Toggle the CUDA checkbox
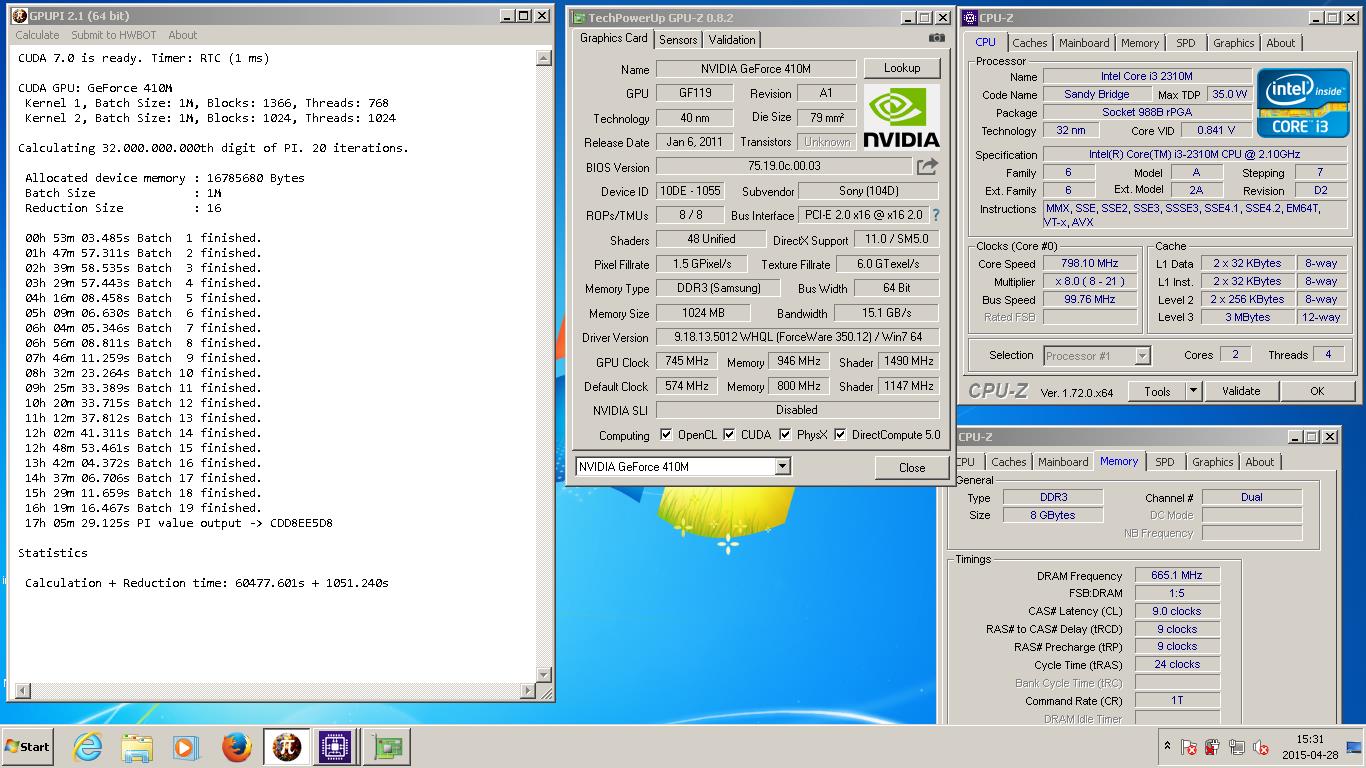The image size is (1366, 768). click(x=729, y=434)
